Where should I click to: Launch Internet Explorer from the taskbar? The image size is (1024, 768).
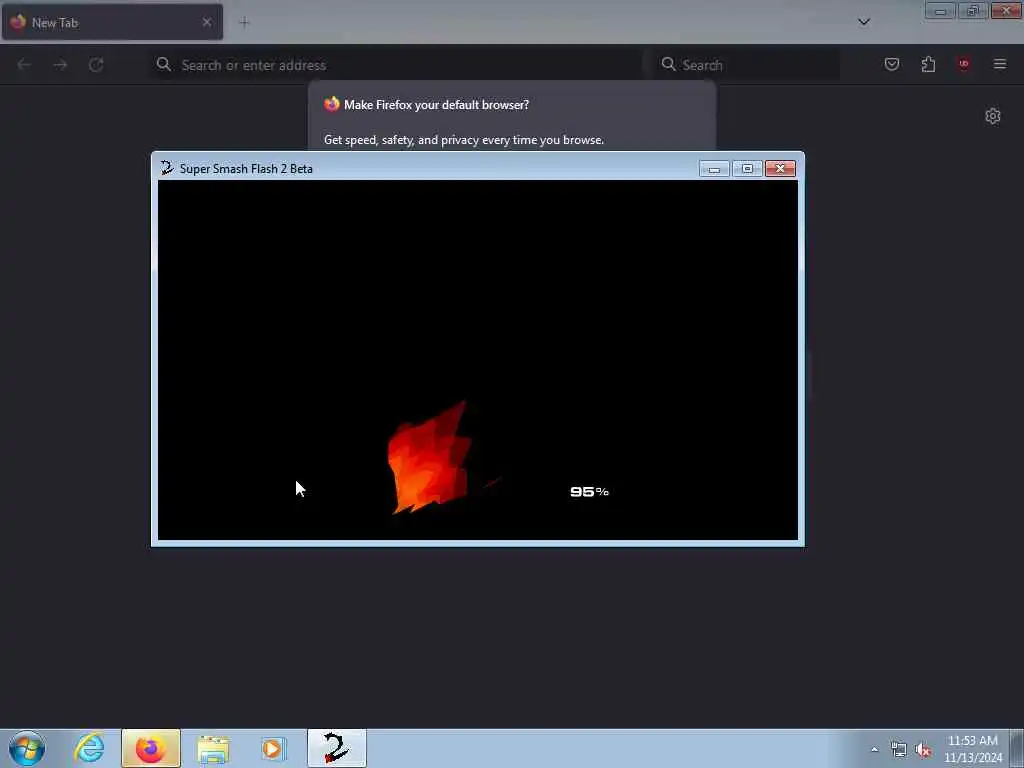tap(89, 748)
